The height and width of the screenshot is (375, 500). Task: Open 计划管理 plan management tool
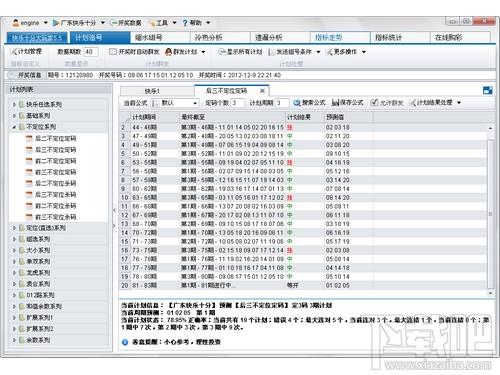tap(26, 51)
